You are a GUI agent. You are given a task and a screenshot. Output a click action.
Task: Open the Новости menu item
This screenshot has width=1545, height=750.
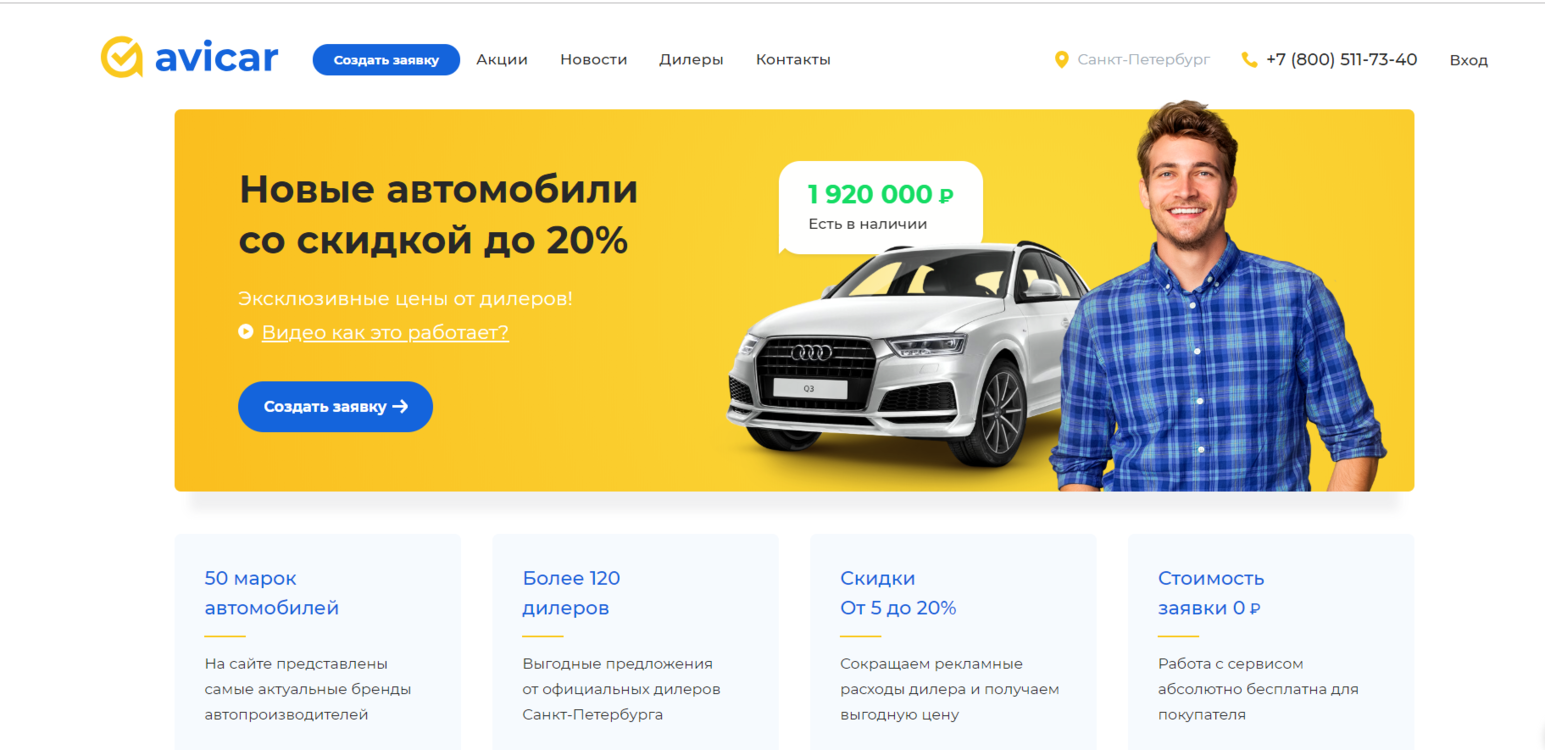click(x=594, y=60)
